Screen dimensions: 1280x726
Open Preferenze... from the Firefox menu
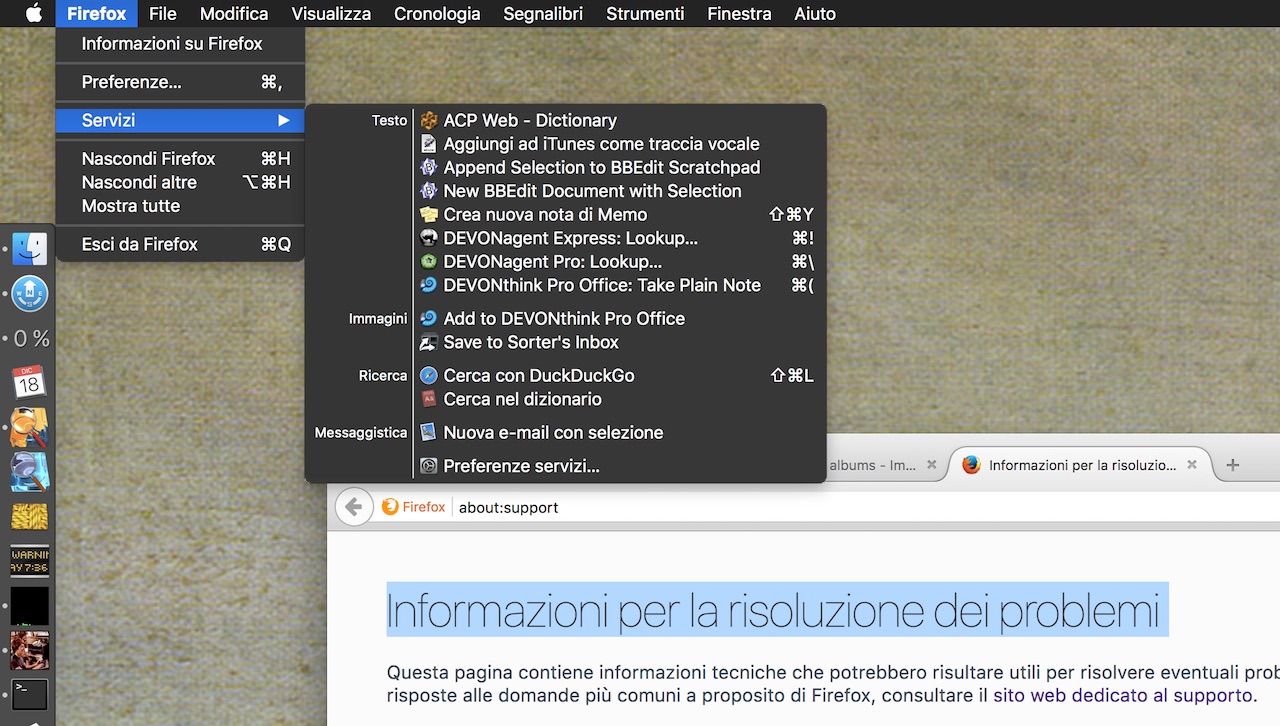(x=180, y=82)
